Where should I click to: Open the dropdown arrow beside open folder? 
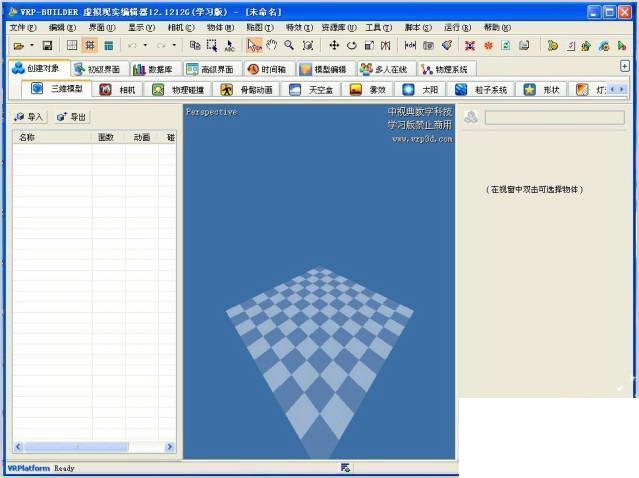(32, 45)
